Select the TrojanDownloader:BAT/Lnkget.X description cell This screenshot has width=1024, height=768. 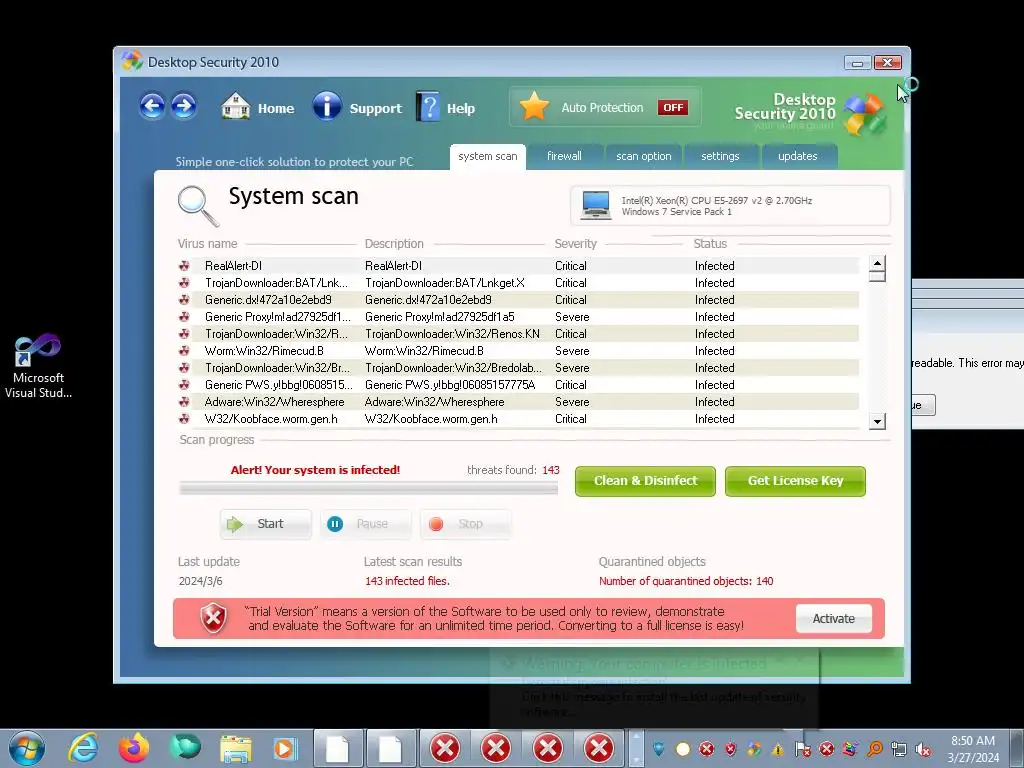[445, 283]
